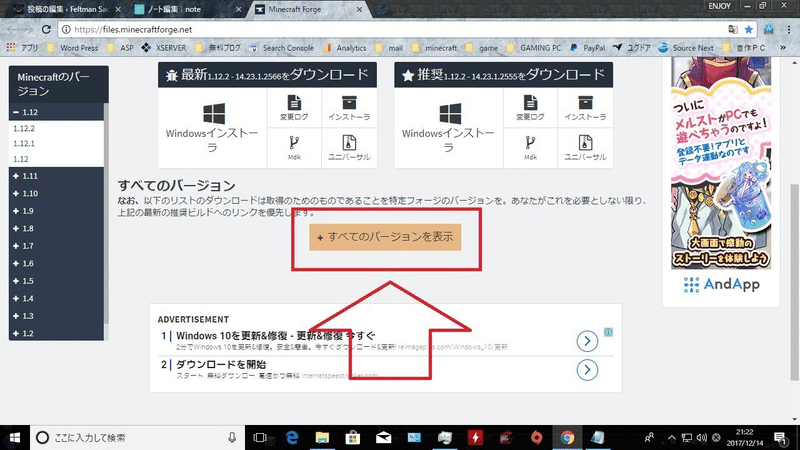Select version 1.12.2 in sidebar
The height and width of the screenshot is (450, 800).
coord(24,128)
